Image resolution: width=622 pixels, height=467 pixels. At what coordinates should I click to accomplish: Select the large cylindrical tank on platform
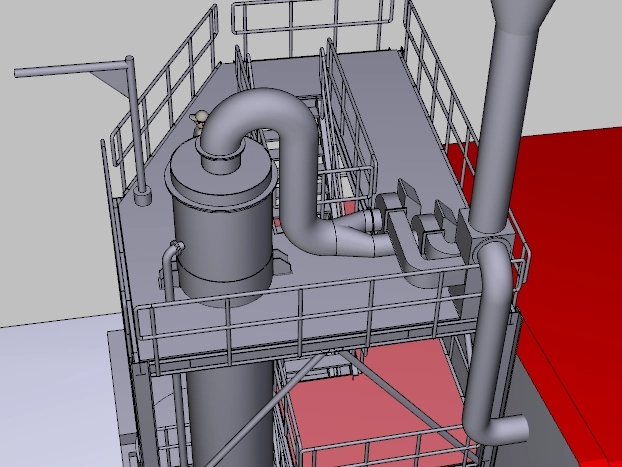point(222,225)
